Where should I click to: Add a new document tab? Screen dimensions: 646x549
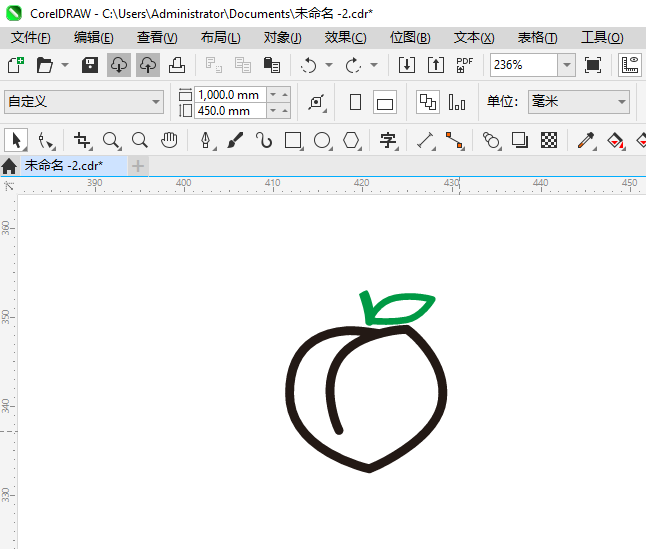(x=138, y=166)
